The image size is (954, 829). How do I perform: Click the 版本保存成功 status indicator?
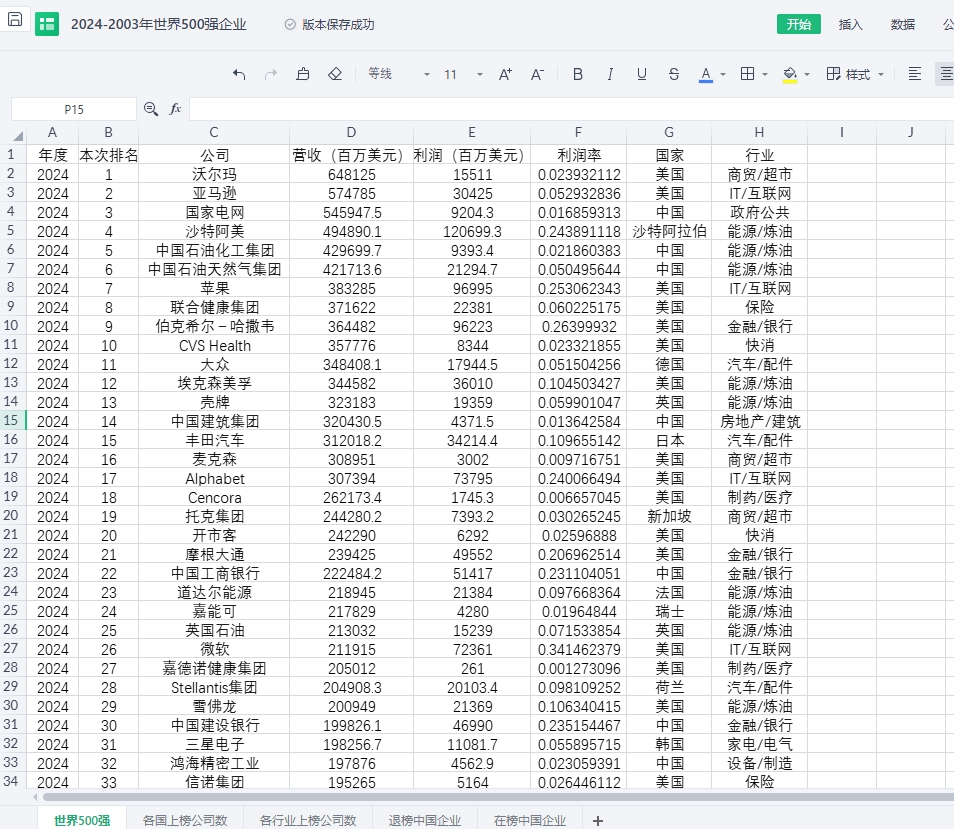click(330, 24)
